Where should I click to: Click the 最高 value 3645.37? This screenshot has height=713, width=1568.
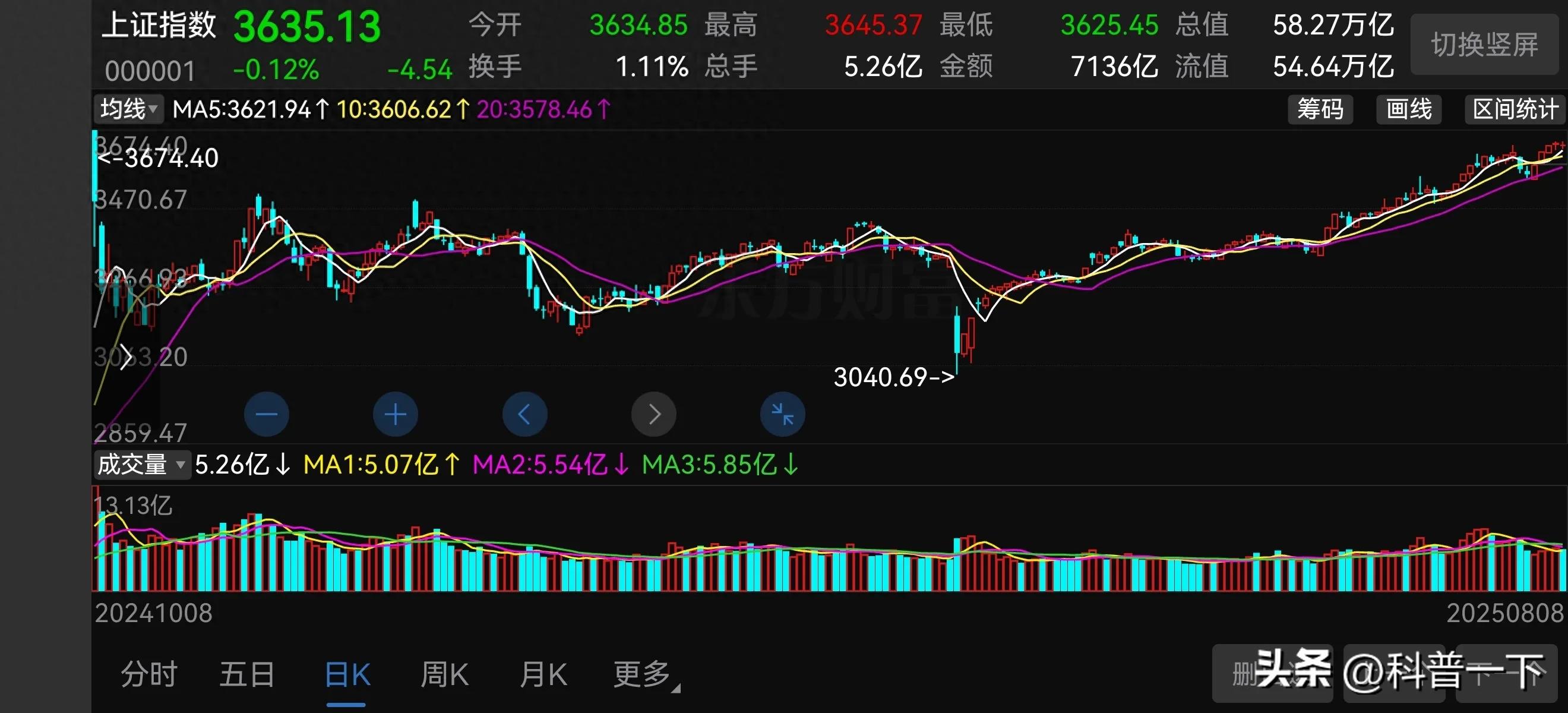[874, 26]
